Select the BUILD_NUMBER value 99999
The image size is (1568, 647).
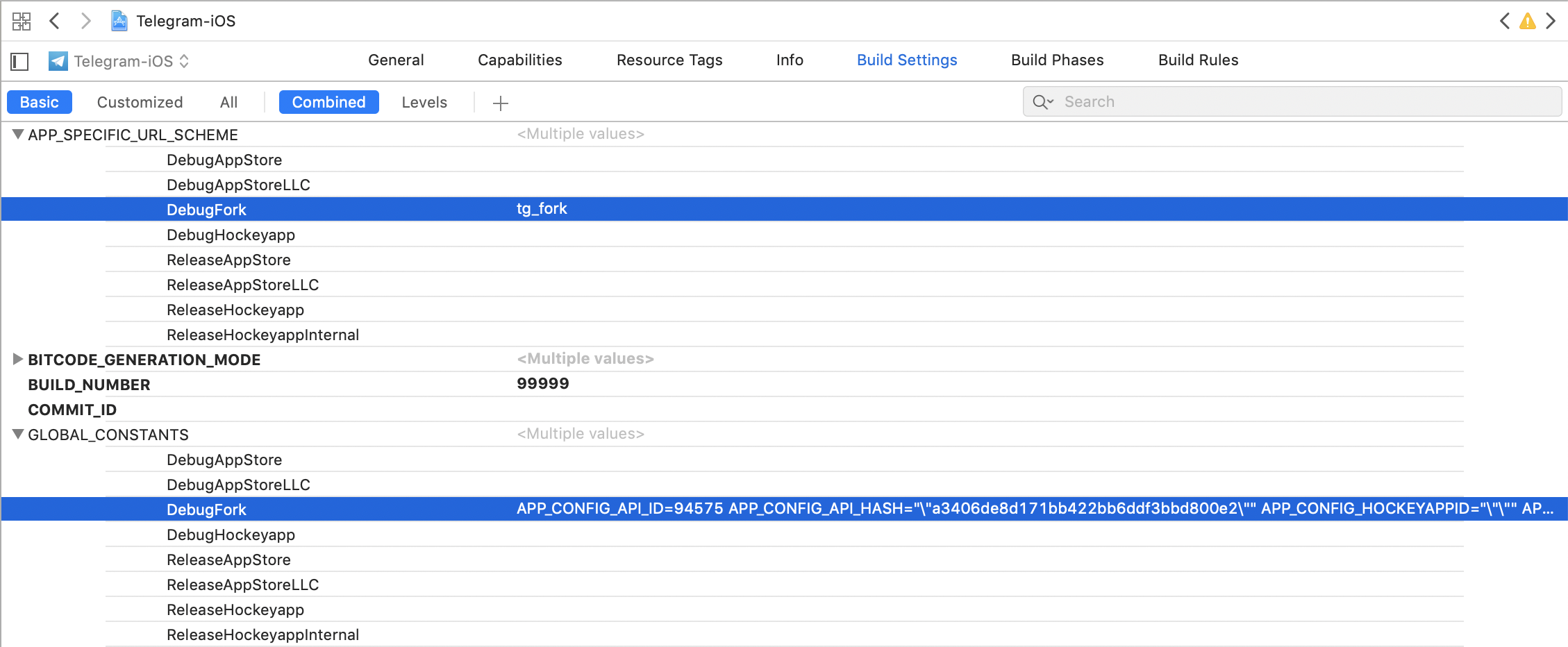pos(543,384)
